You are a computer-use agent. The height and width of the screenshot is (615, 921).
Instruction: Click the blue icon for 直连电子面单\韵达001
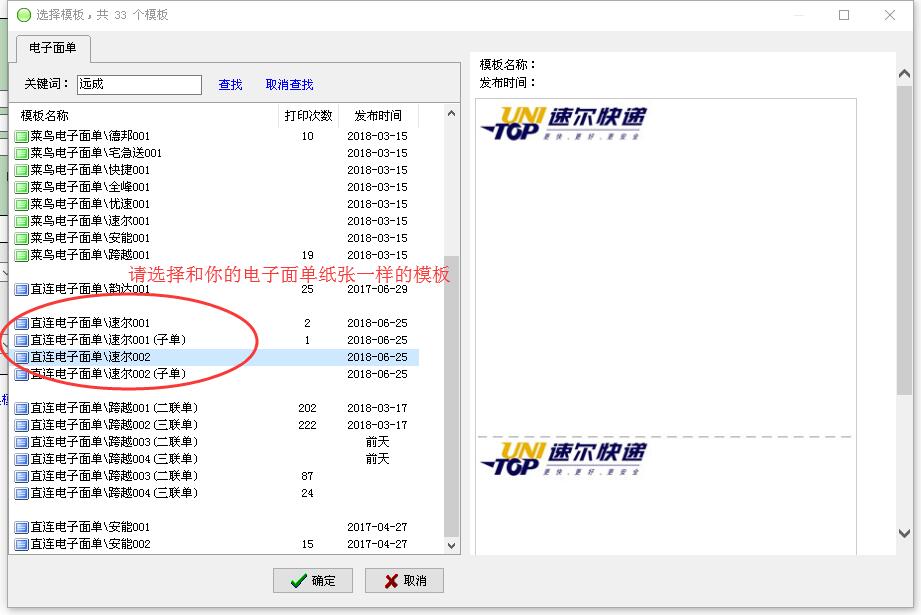pos(22,289)
